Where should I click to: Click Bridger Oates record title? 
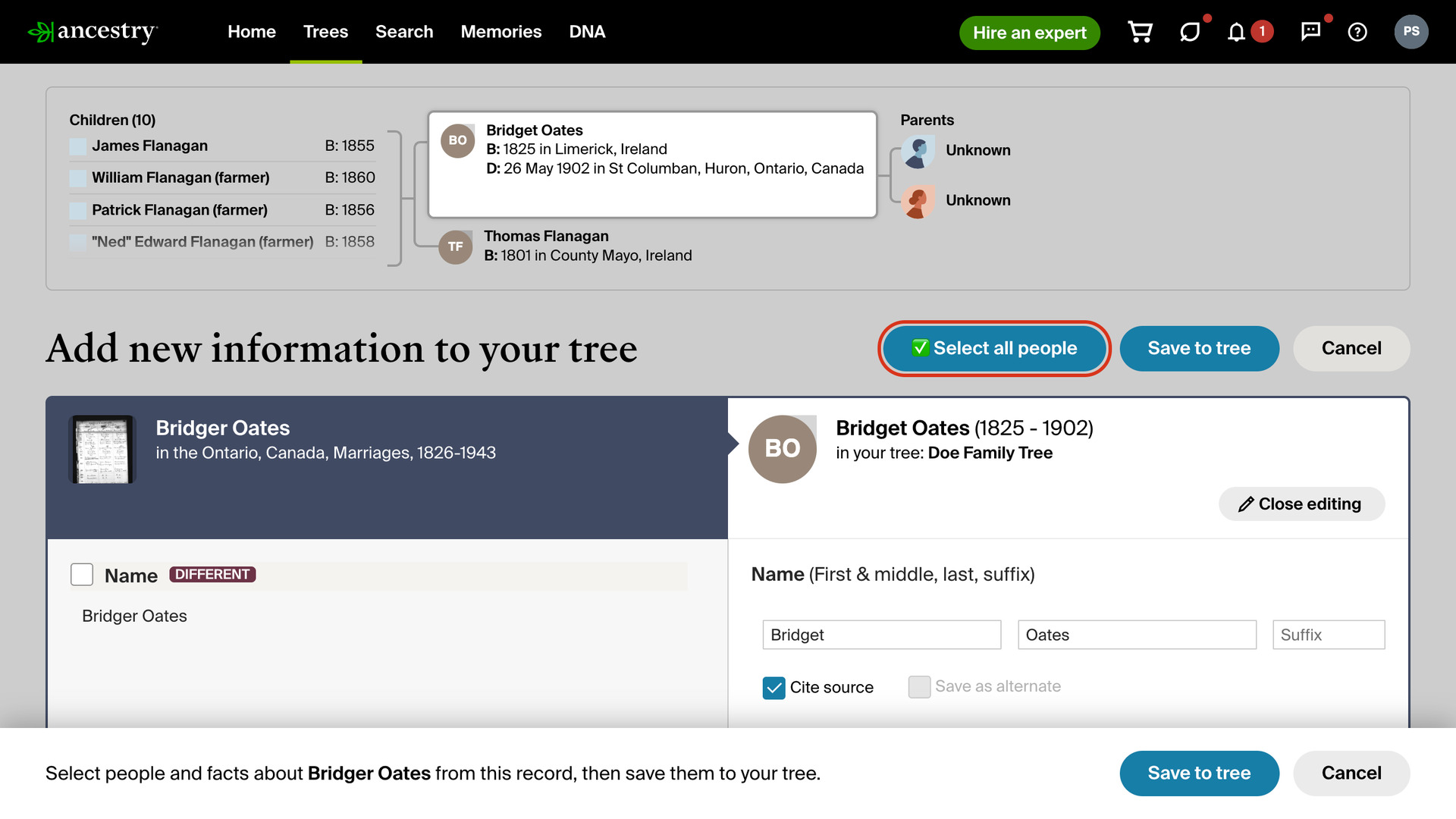tap(222, 428)
